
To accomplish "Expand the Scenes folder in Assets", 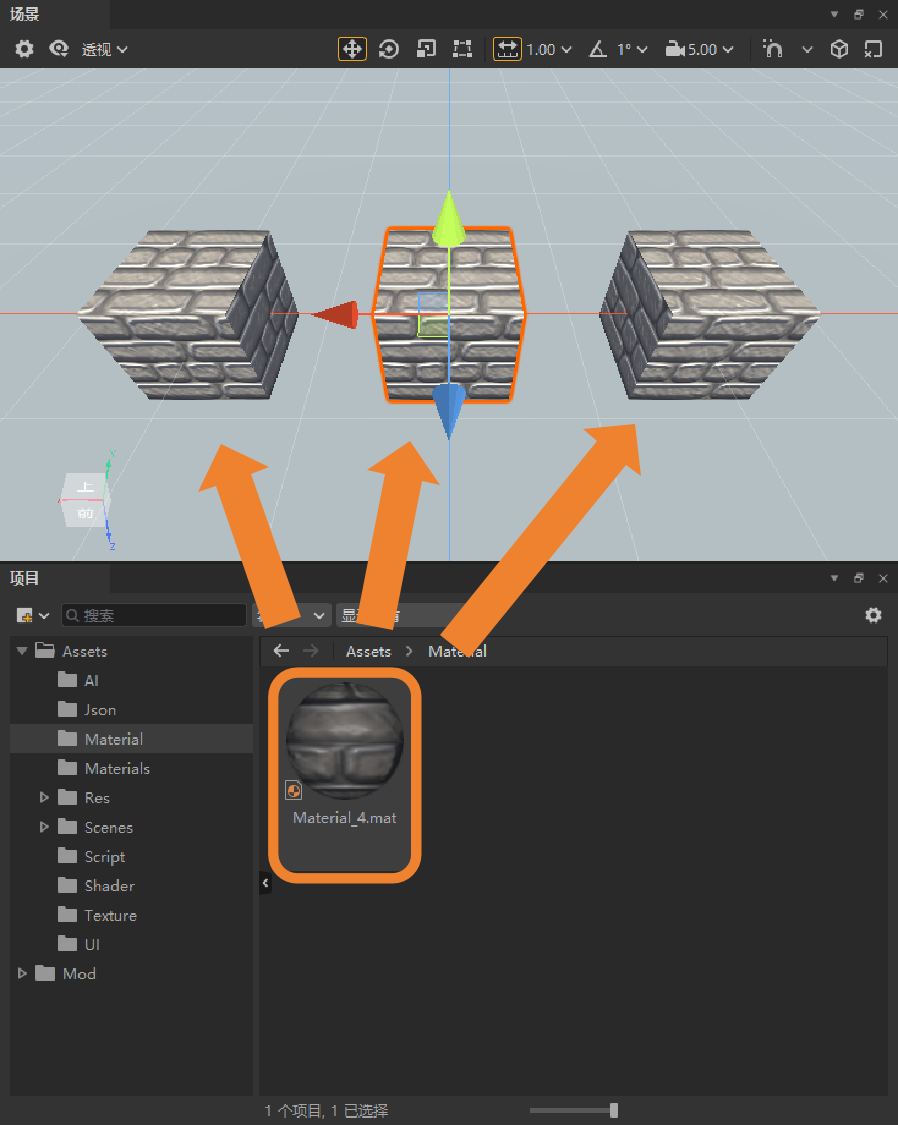I will [x=42, y=827].
